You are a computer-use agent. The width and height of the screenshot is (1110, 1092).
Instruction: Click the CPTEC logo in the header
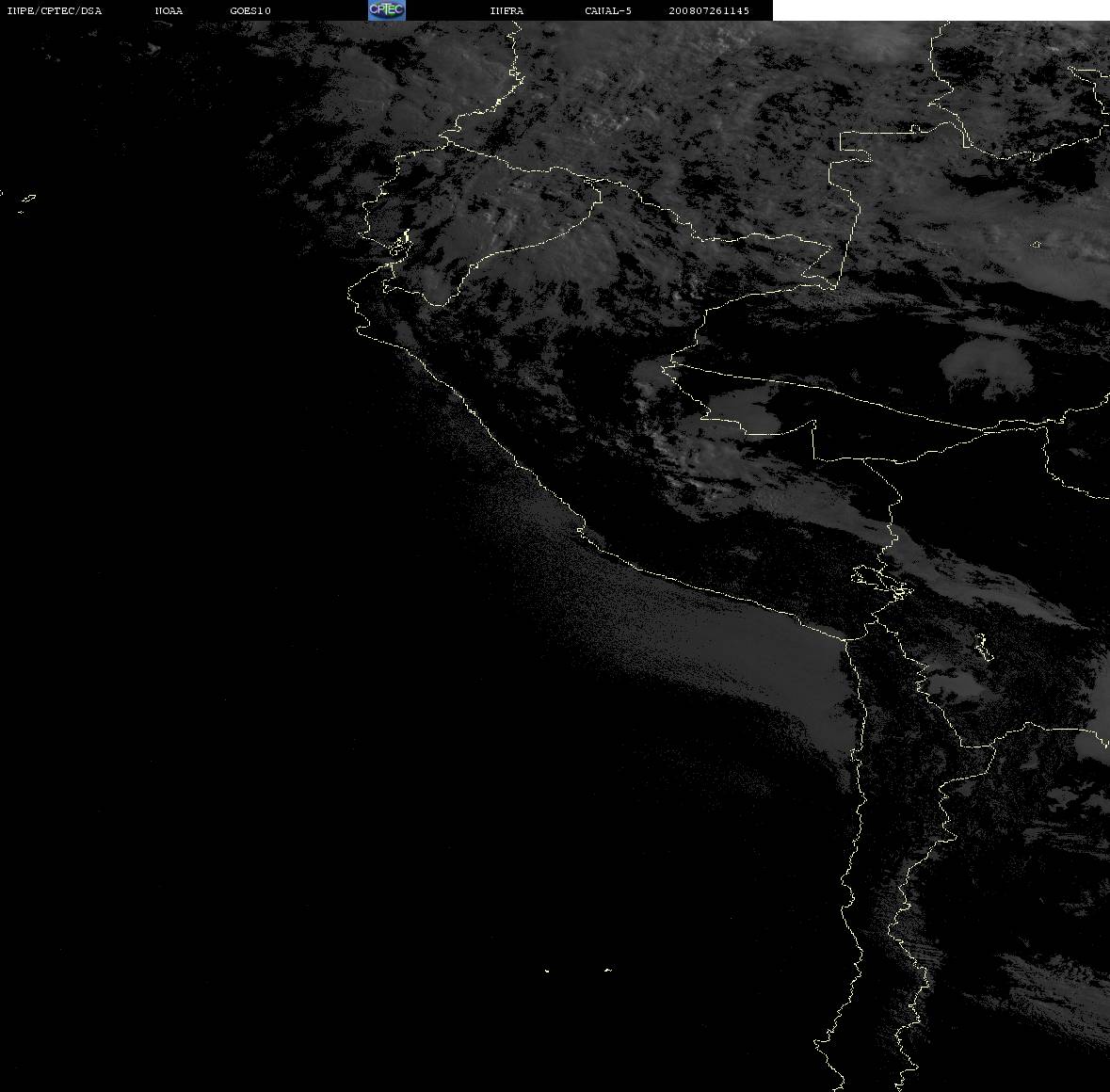386,9
